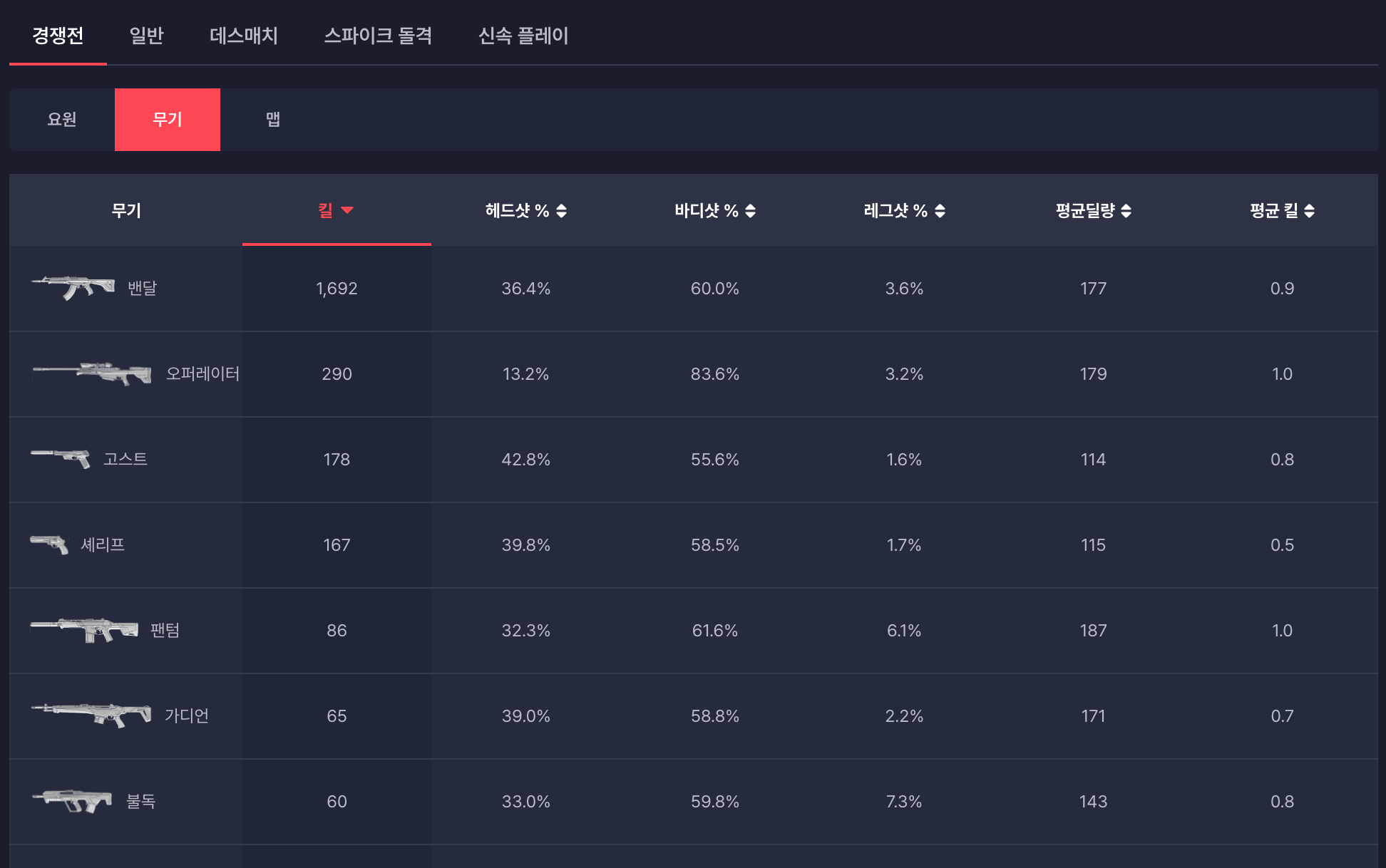Click the Sheriff (셰리프) revolver icon

pyautogui.click(x=49, y=544)
